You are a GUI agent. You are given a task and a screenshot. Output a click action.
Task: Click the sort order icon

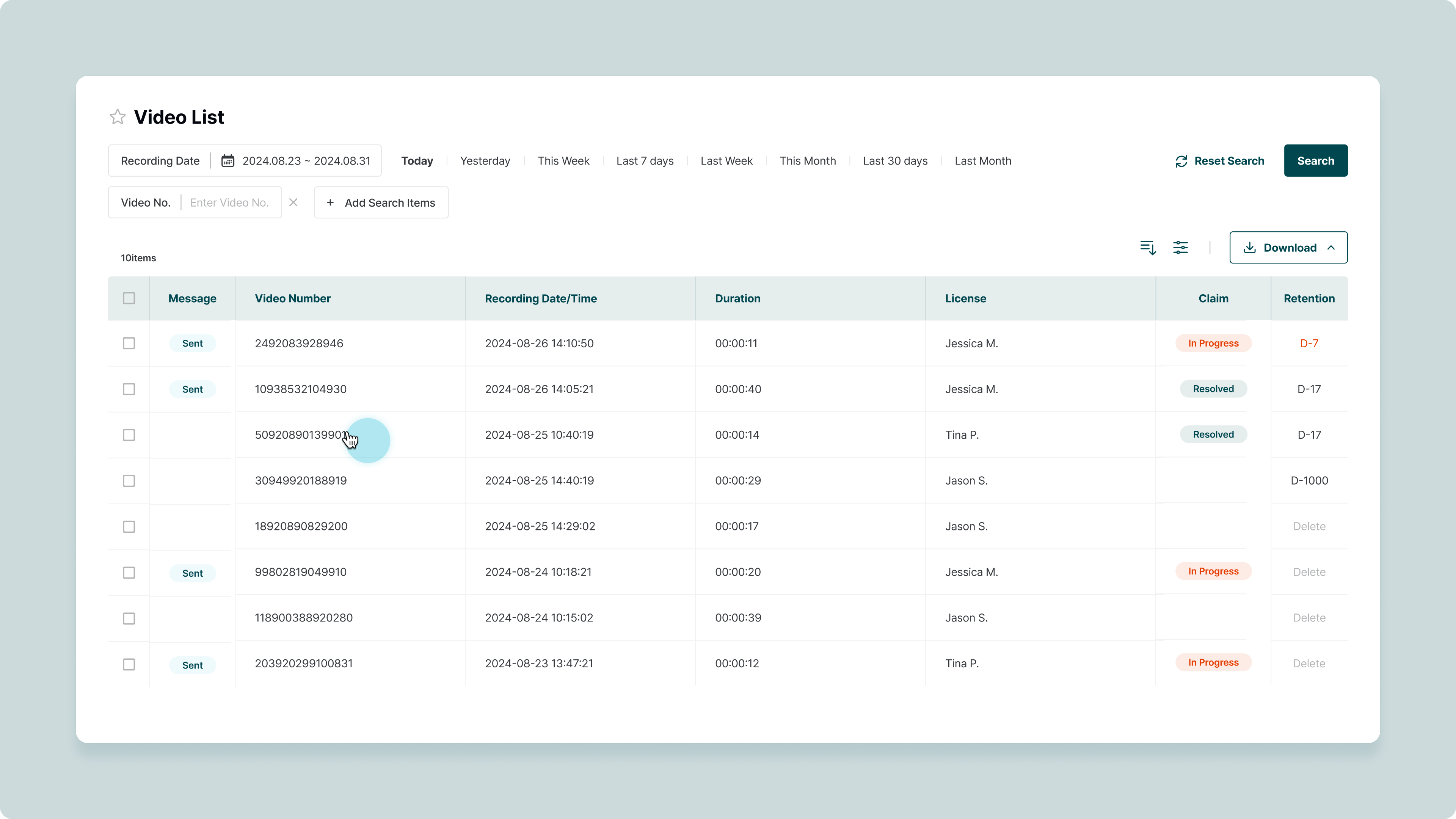[x=1148, y=248]
